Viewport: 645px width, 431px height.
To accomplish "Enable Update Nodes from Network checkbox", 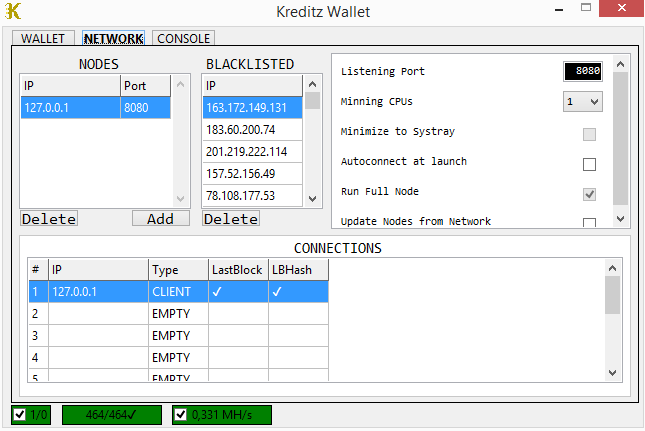I will pos(589,222).
